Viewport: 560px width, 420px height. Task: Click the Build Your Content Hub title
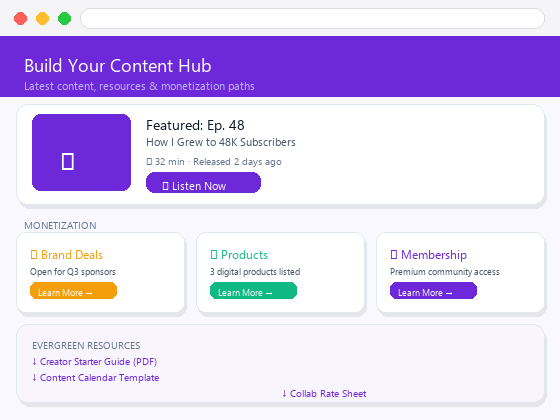click(x=118, y=66)
